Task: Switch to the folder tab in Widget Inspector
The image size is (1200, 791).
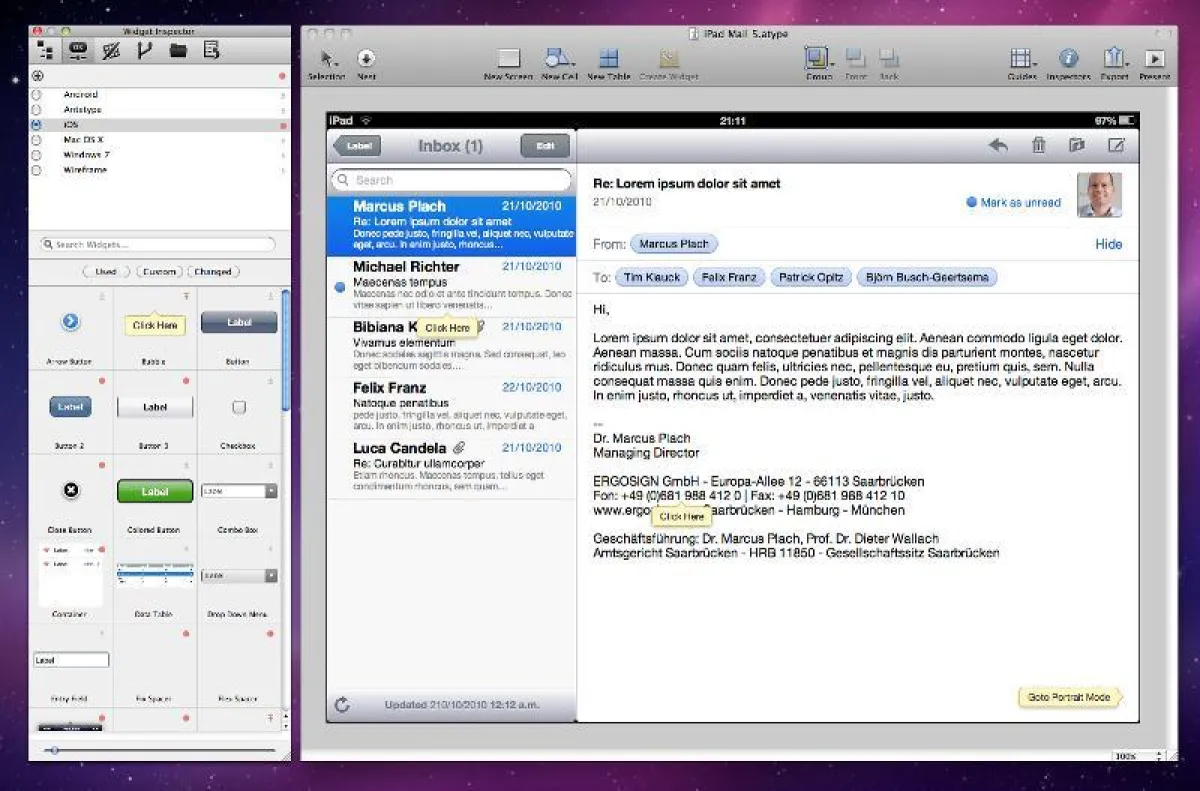Action: pyautogui.click(x=178, y=51)
